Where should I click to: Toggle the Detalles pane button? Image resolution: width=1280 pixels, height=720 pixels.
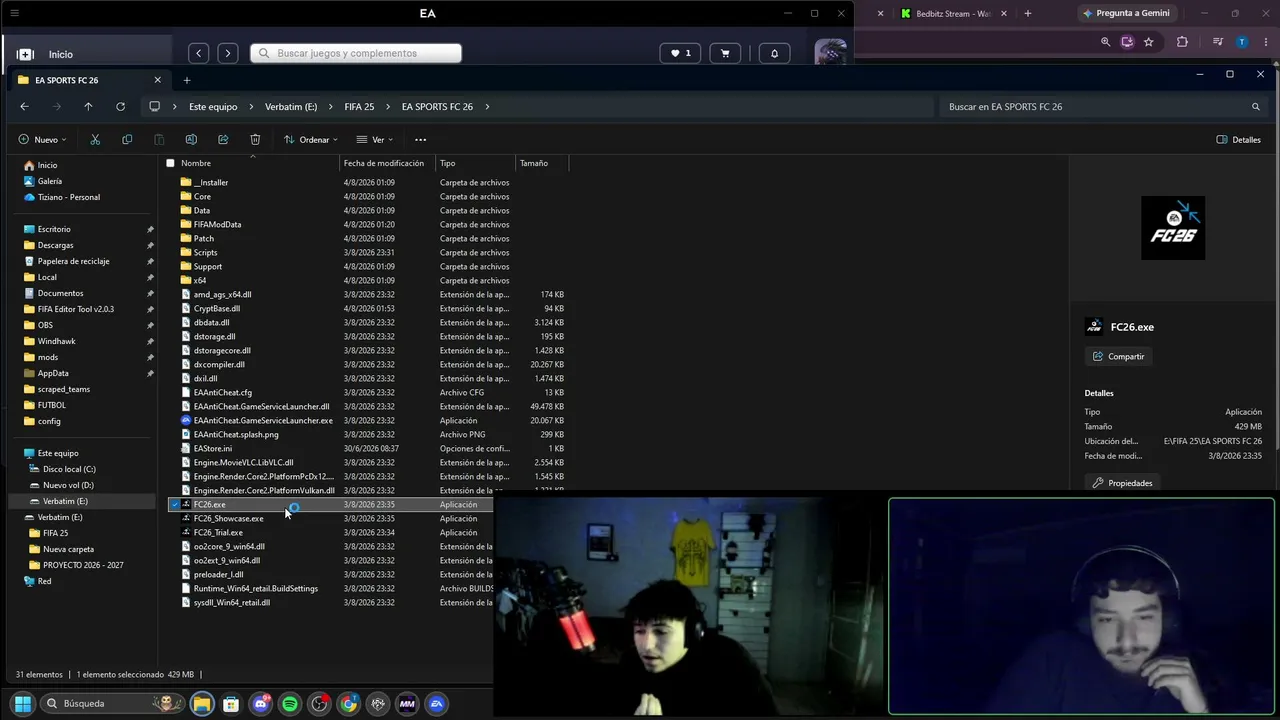point(1238,140)
